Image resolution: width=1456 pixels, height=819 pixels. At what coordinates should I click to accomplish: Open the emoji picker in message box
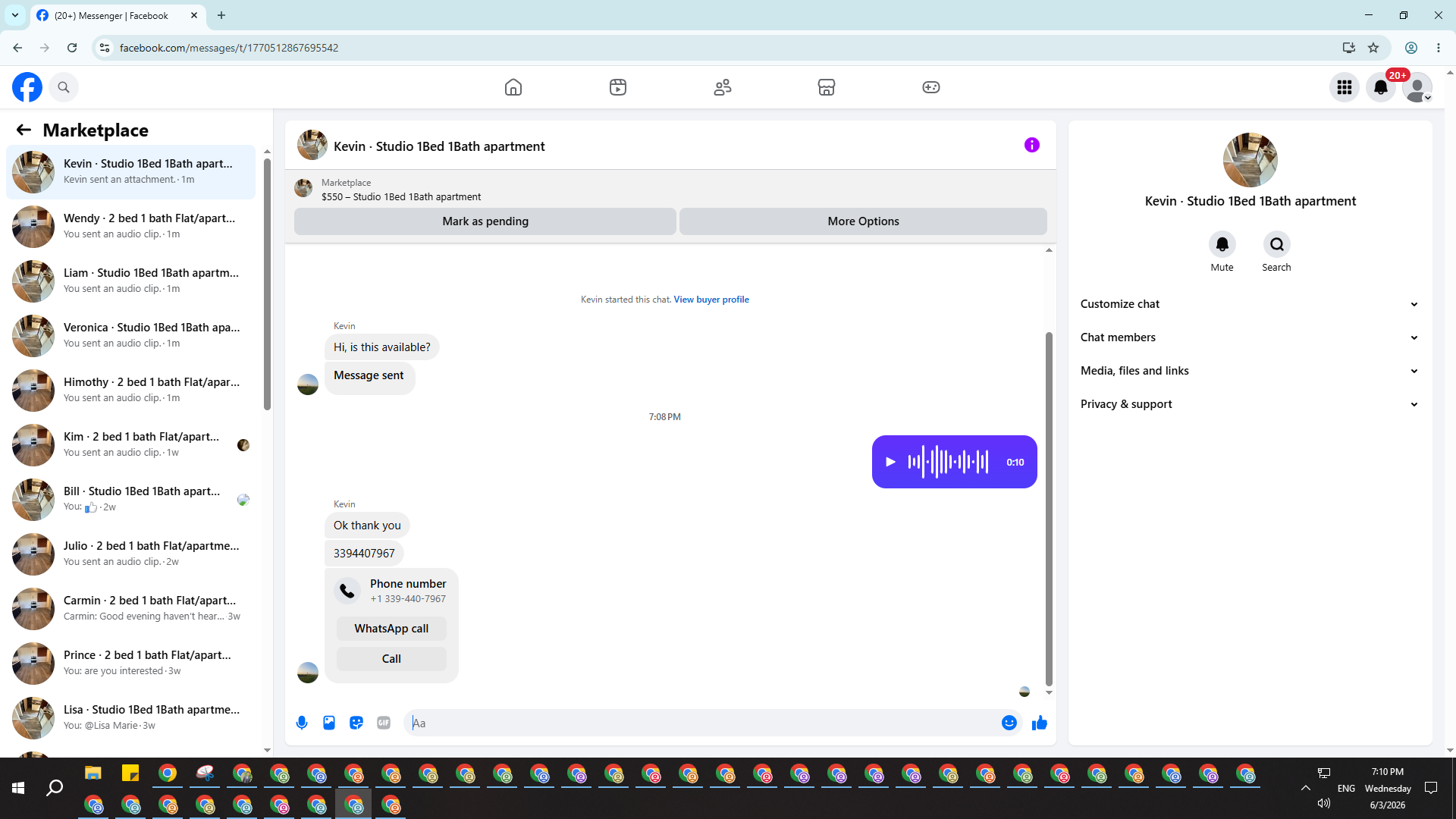(x=1009, y=723)
